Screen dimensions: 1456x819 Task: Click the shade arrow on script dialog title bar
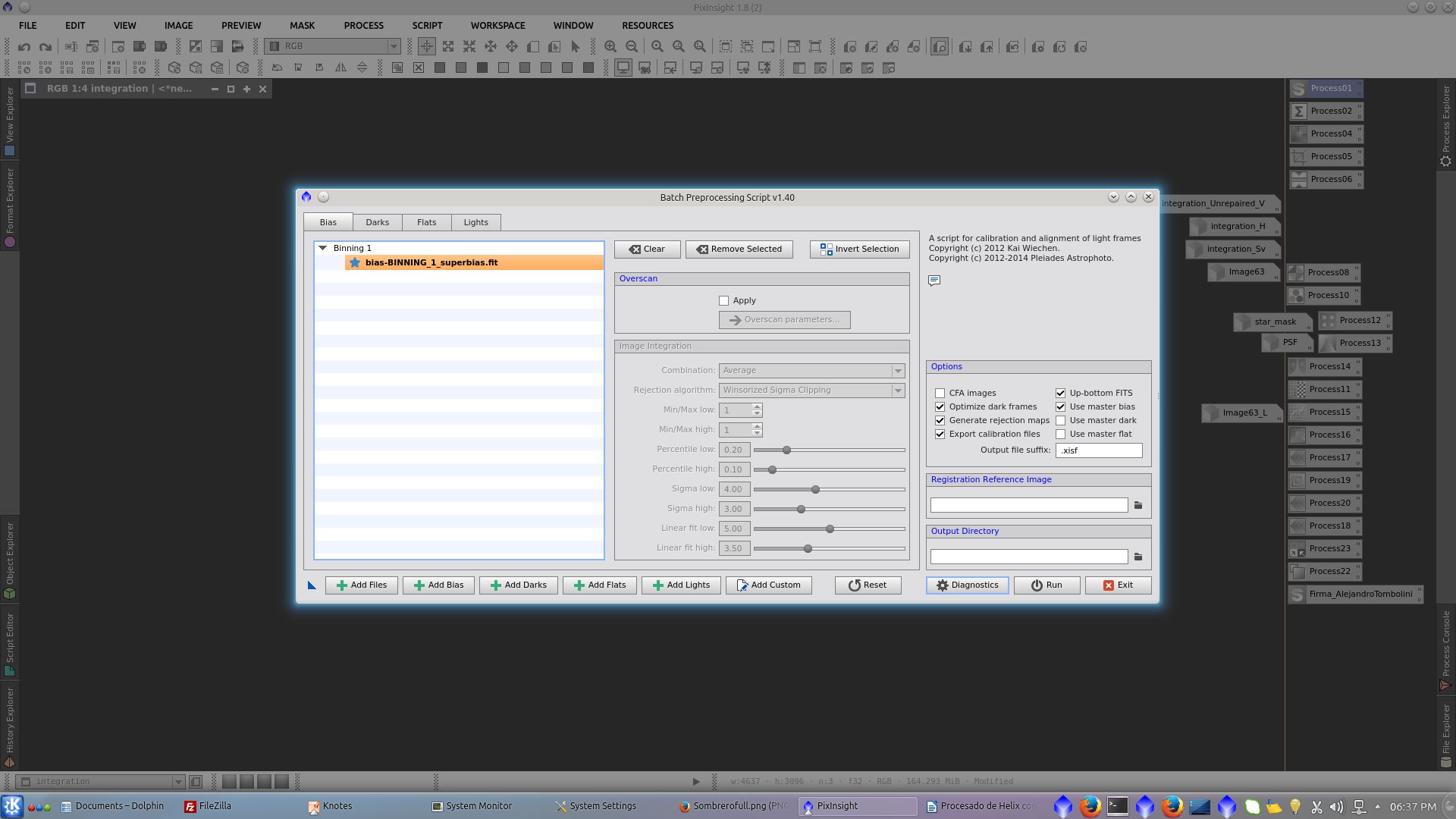click(x=1113, y=197)
